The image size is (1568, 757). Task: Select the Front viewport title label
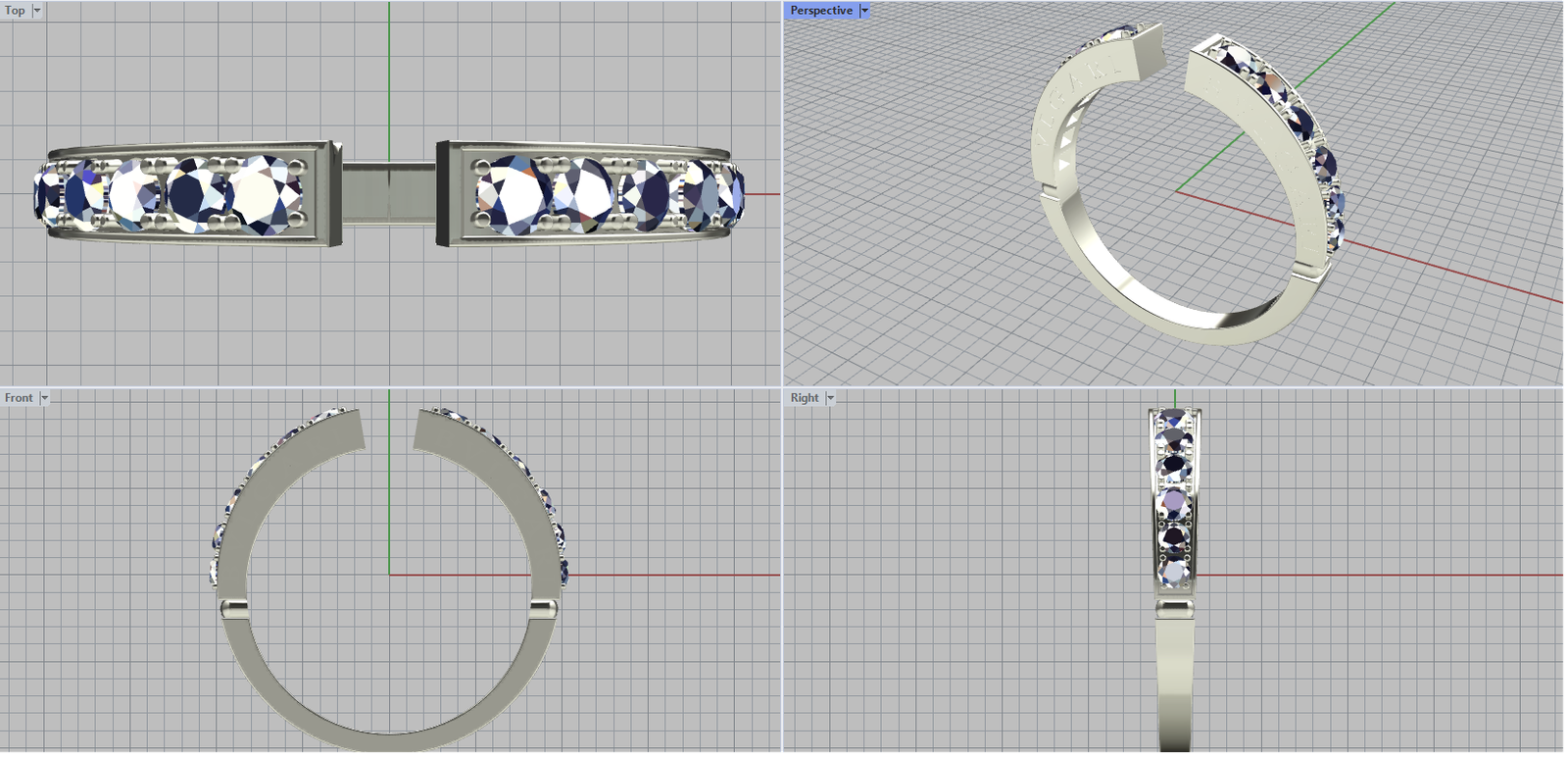click(x=19, y=398)
